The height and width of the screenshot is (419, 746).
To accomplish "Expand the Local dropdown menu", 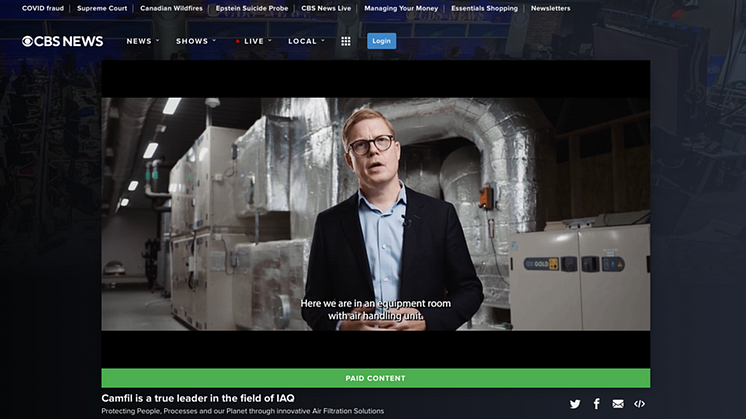I will pyautogui.click(x=306, y=41).
